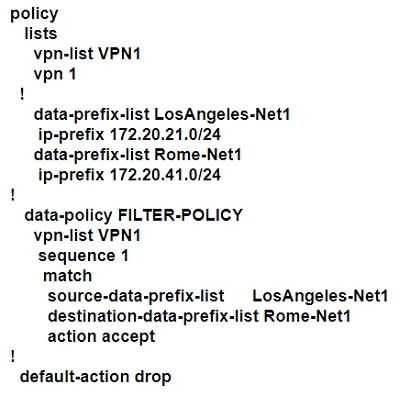Click the match keyword
The width and height of the screenshot is (412, 394).
click(67, 276)
